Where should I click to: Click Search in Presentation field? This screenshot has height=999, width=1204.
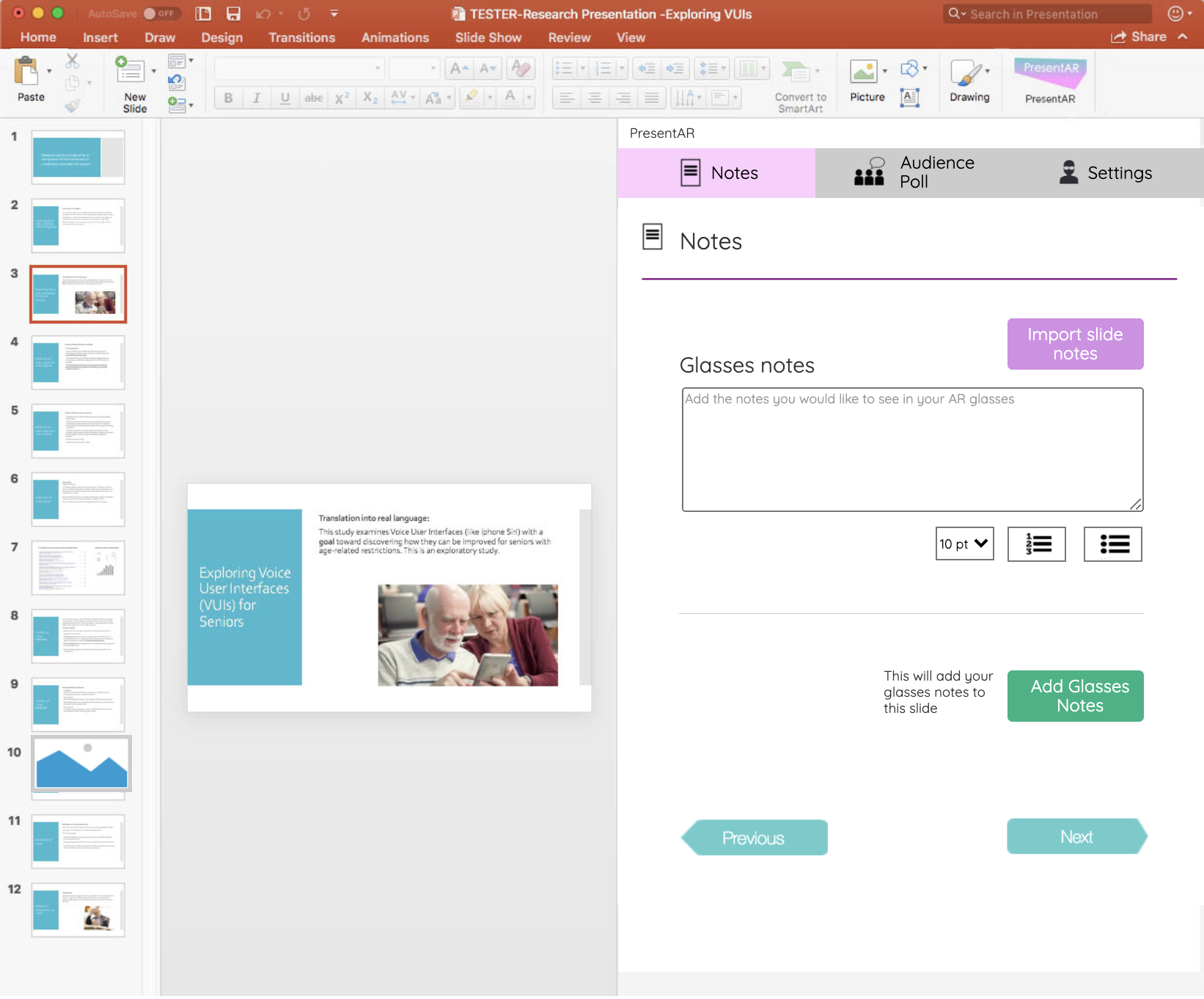point(1047,14)
